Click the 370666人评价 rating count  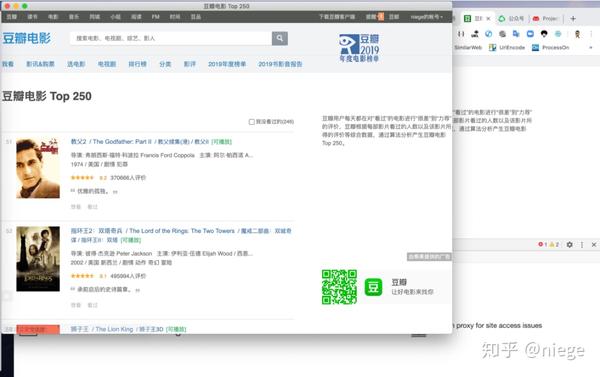(128, 178)
